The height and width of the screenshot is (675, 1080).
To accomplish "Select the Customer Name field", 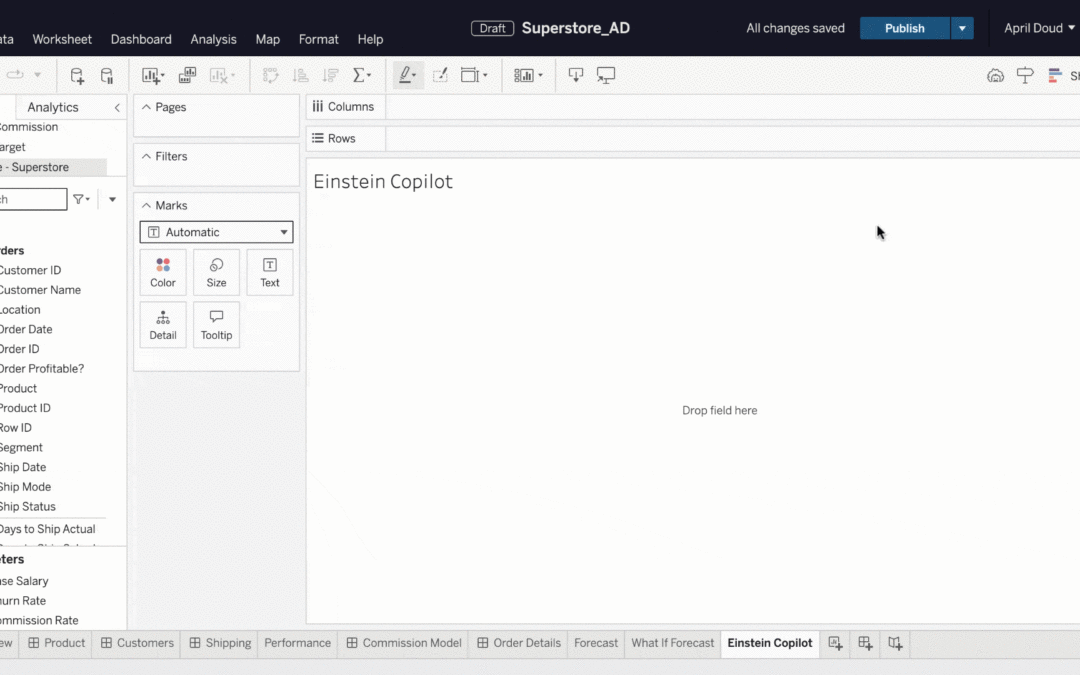I will (x=40, y=290).
